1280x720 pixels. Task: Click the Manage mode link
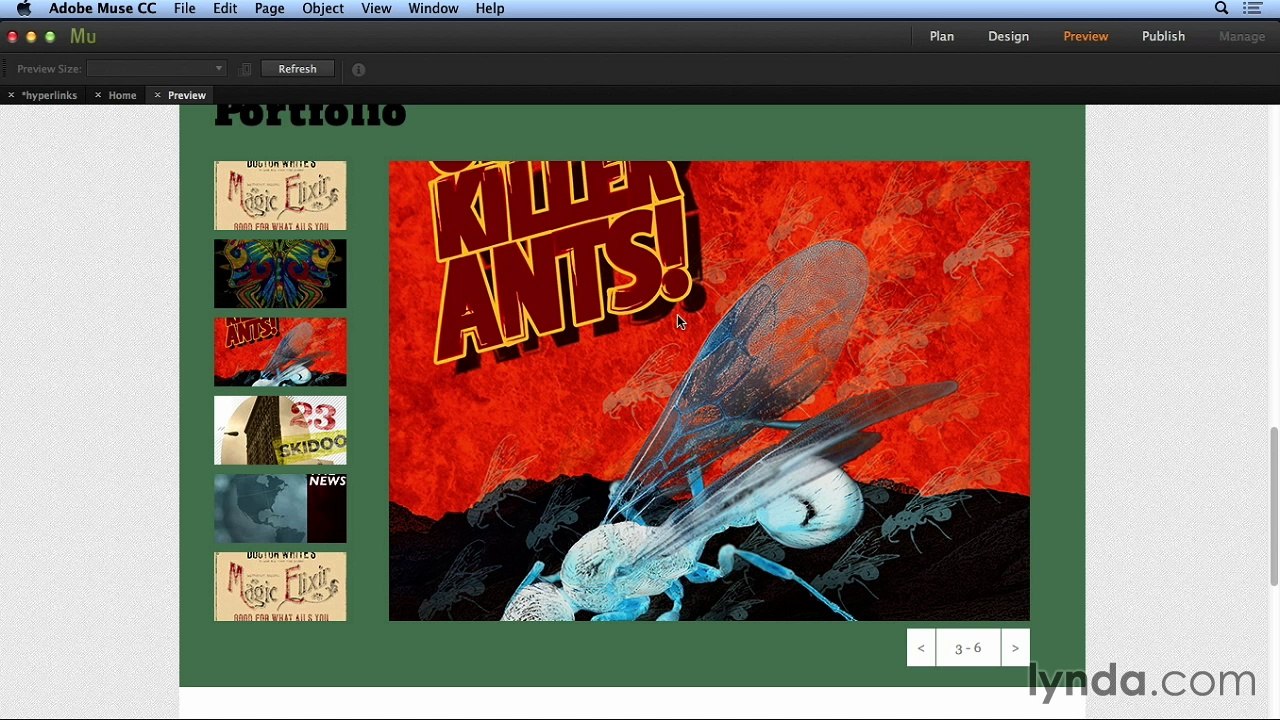coord(1242,36)
